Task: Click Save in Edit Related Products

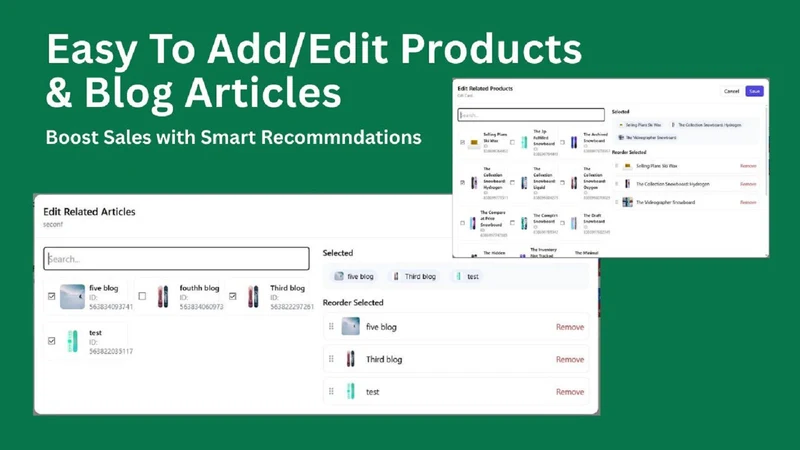Action: click(x=755, y=91)
